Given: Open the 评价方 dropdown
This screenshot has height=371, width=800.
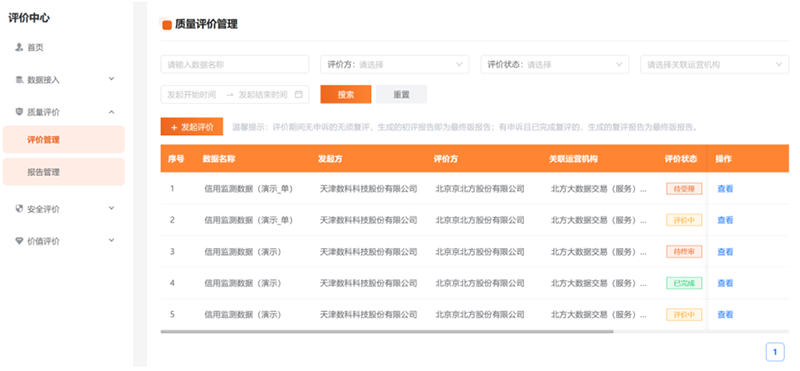Looking at the screenshot, I should pos(395,64).
